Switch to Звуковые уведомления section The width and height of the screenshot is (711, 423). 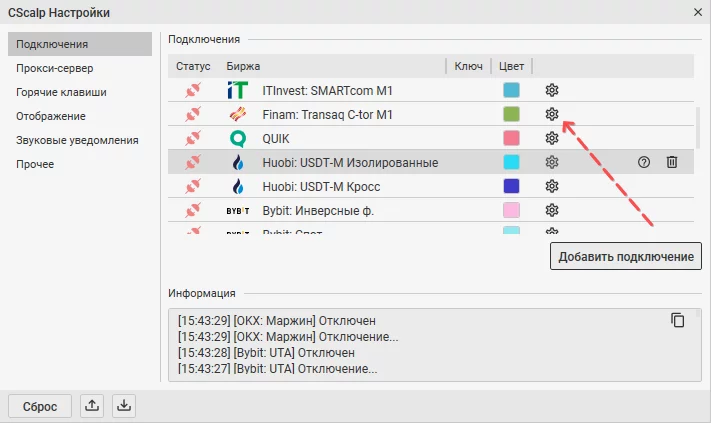(77, 141)
